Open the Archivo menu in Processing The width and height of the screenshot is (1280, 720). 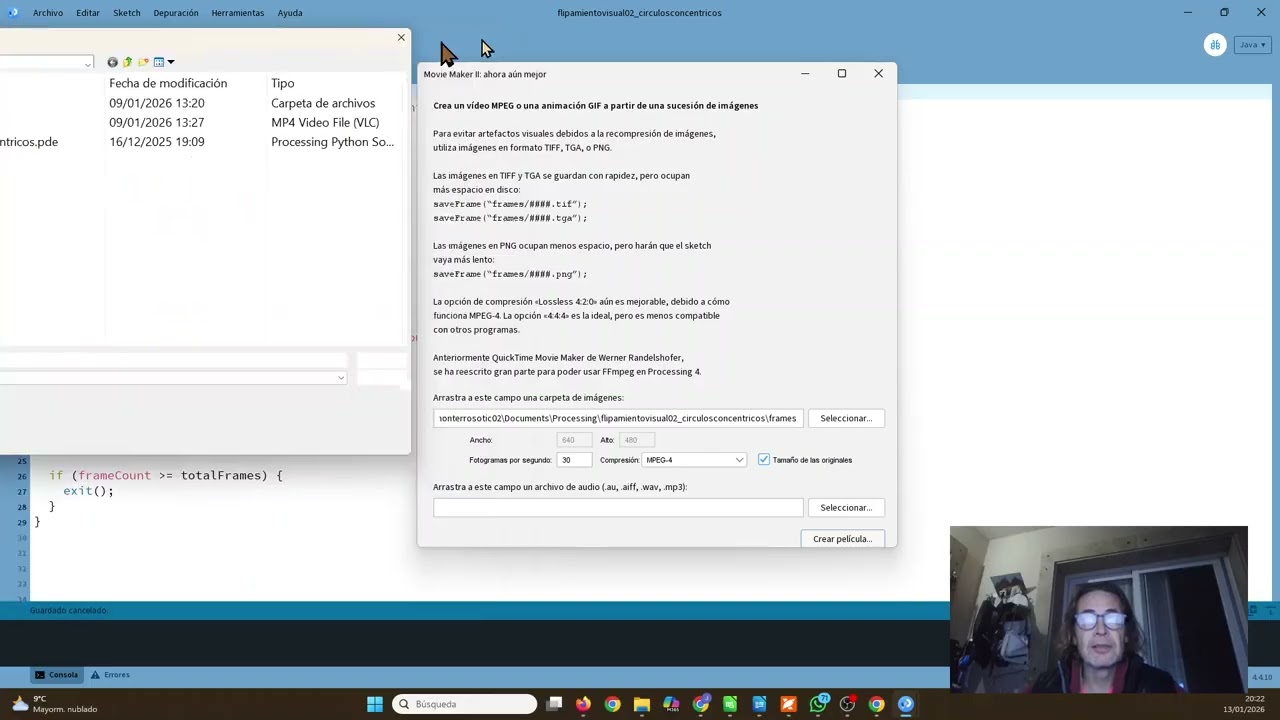[47, 13]
